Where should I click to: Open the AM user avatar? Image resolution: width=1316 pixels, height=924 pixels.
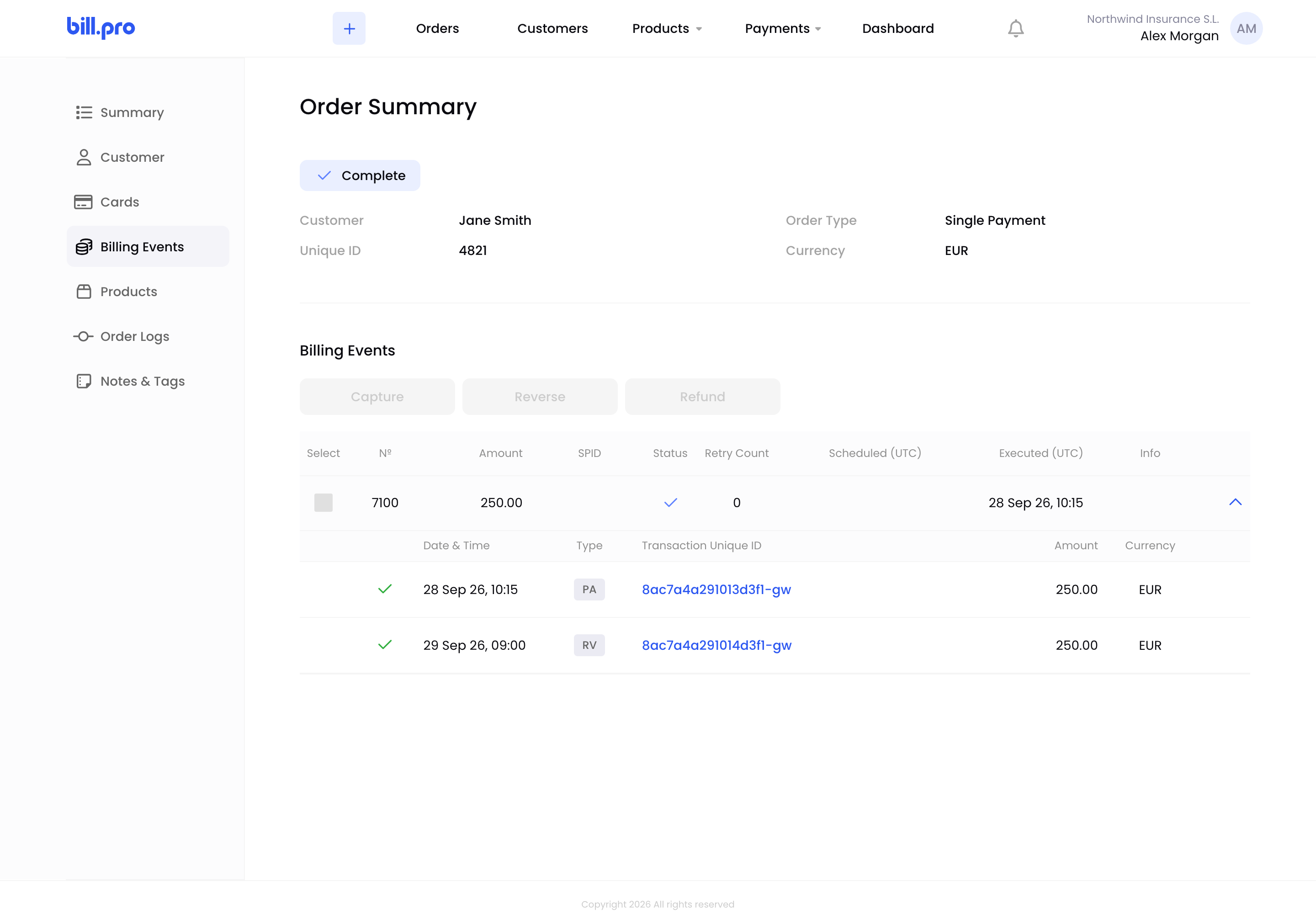coord(1246,28)
